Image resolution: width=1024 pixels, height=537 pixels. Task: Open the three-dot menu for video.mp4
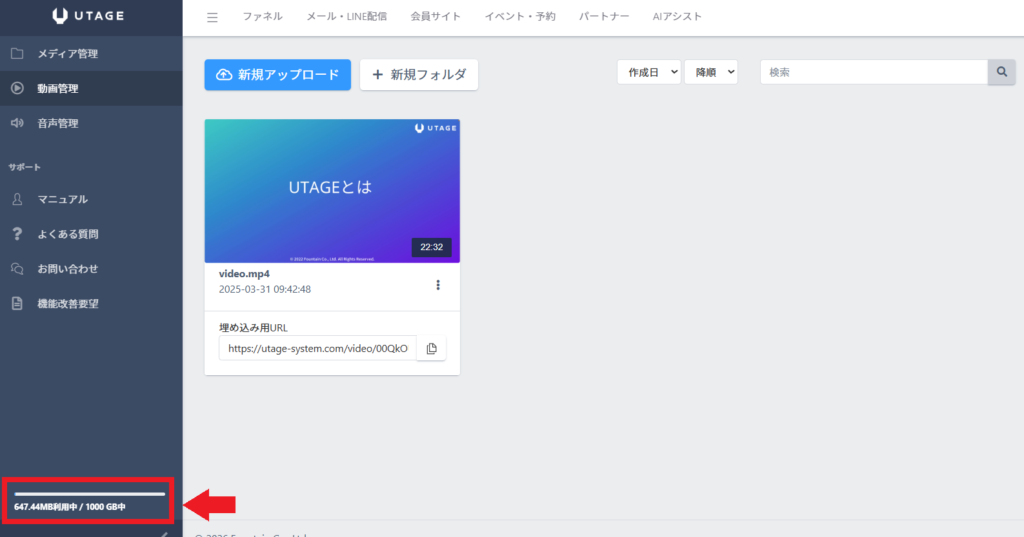pyautogui.click(x=438, y=285)
